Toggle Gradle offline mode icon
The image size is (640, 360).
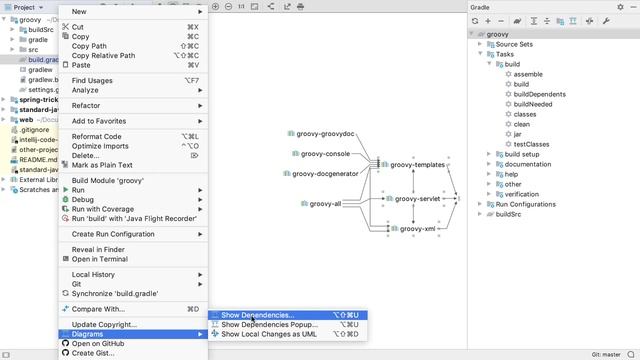589,21
